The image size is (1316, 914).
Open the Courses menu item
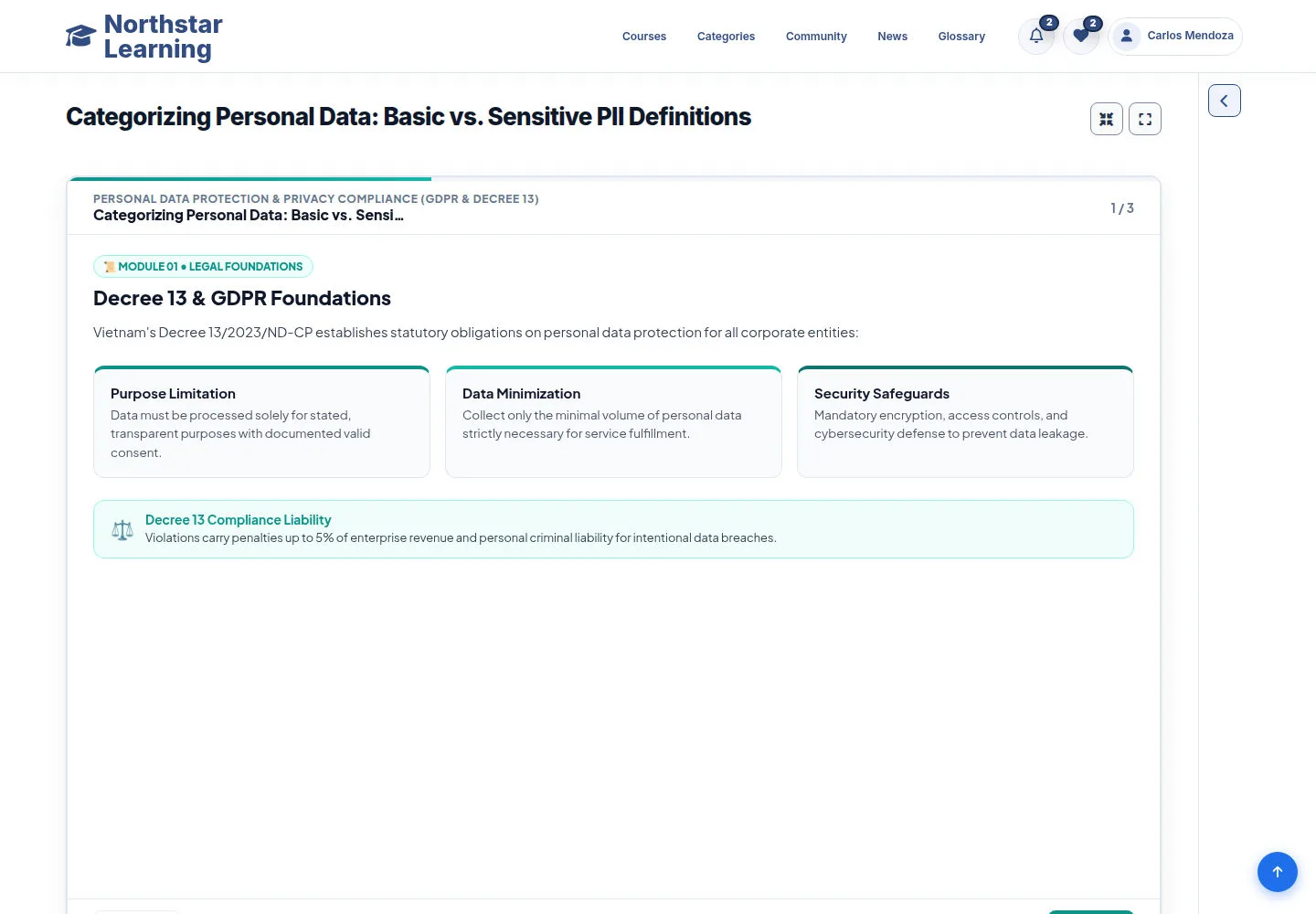(644, 37)
